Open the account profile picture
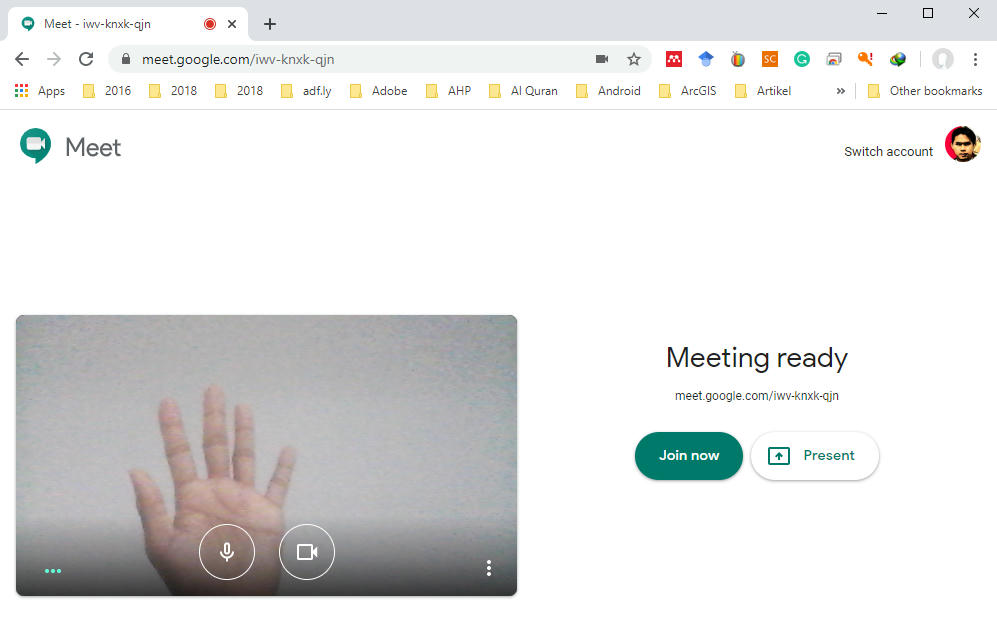This screenshot has height=631, width=997. click(x=962, y=144)
